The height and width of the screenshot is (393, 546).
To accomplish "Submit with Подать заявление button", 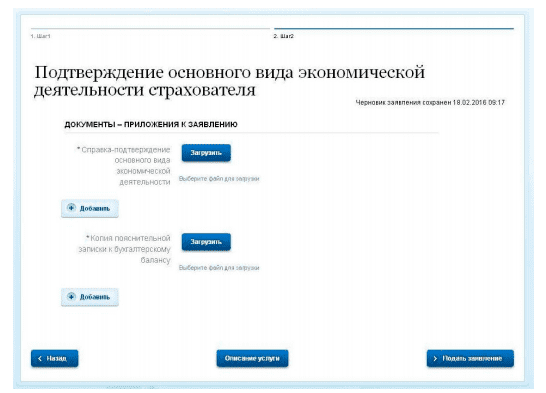I will pyautogui.click(x=470, y=359).
